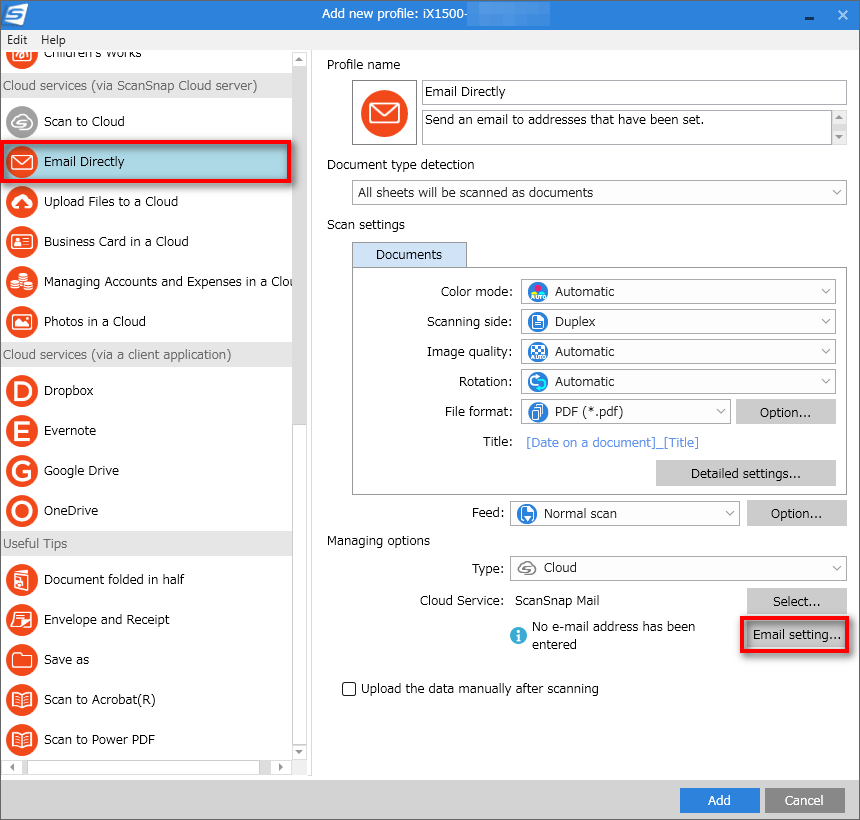The image size is (860, 820).
Task: Click profile list horizontal scroll right arrow
Action: tap(281, 767)
